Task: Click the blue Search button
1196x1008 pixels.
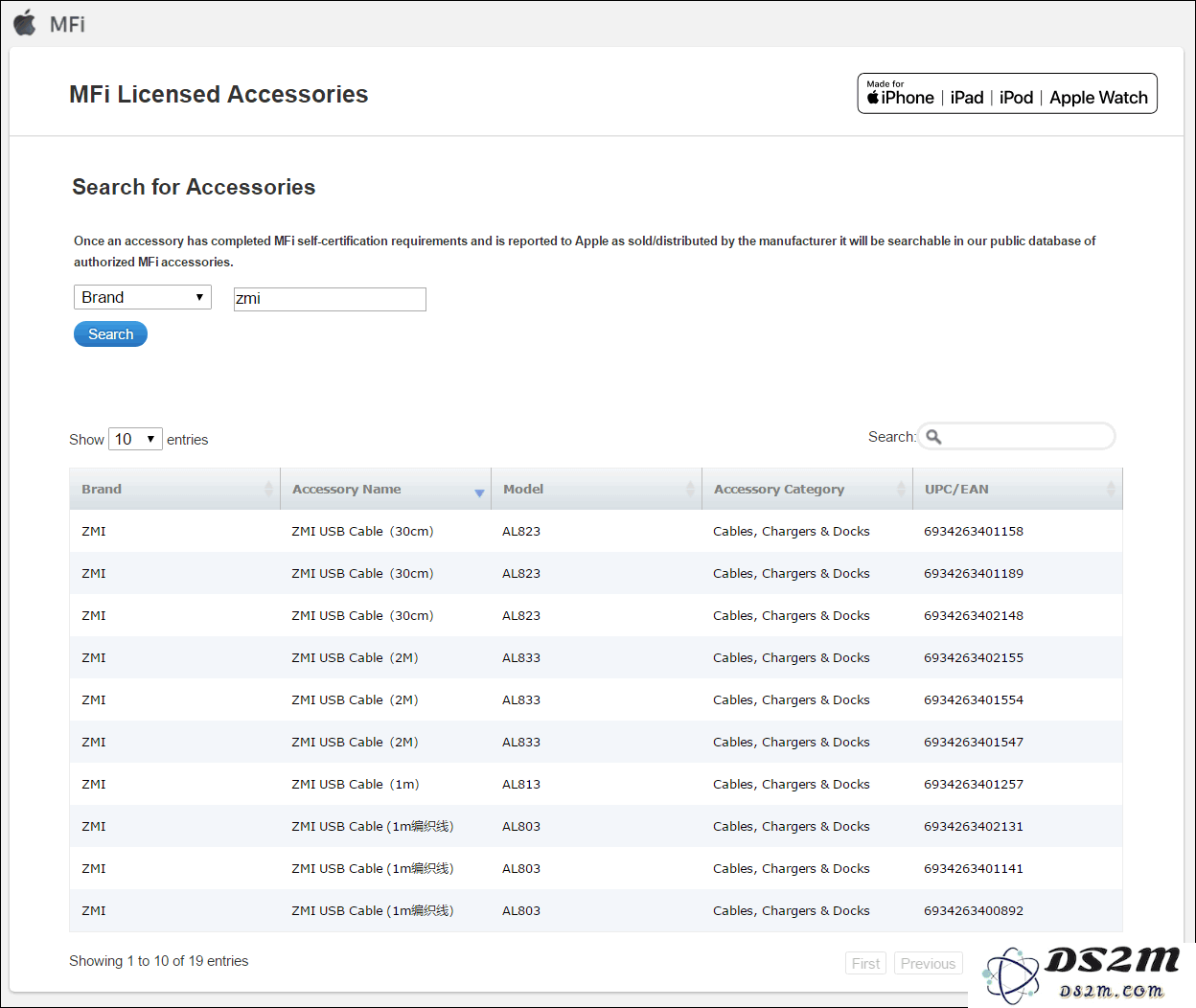Action: click(x=110, y=334)
